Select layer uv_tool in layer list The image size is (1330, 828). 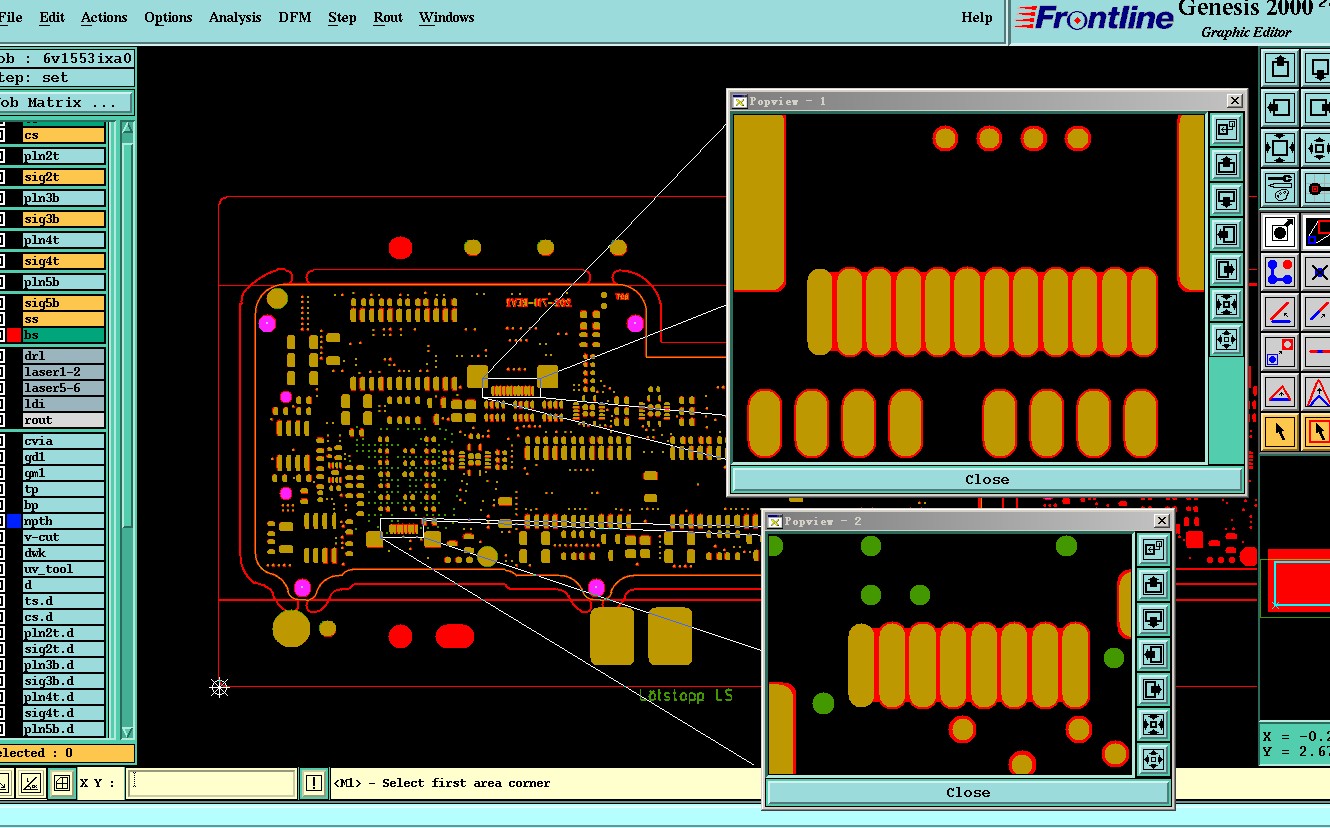pyautogui.click(x=64, y=569)
